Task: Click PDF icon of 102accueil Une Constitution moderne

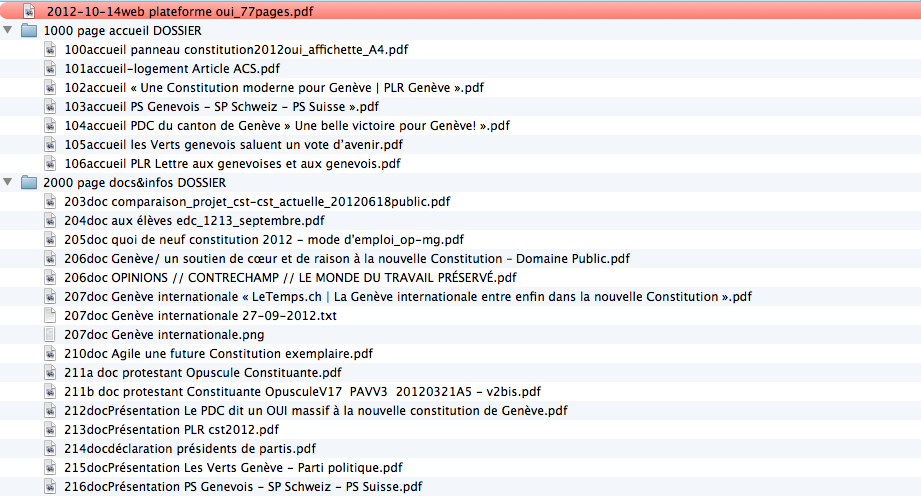Action: (x=51, y=88)
